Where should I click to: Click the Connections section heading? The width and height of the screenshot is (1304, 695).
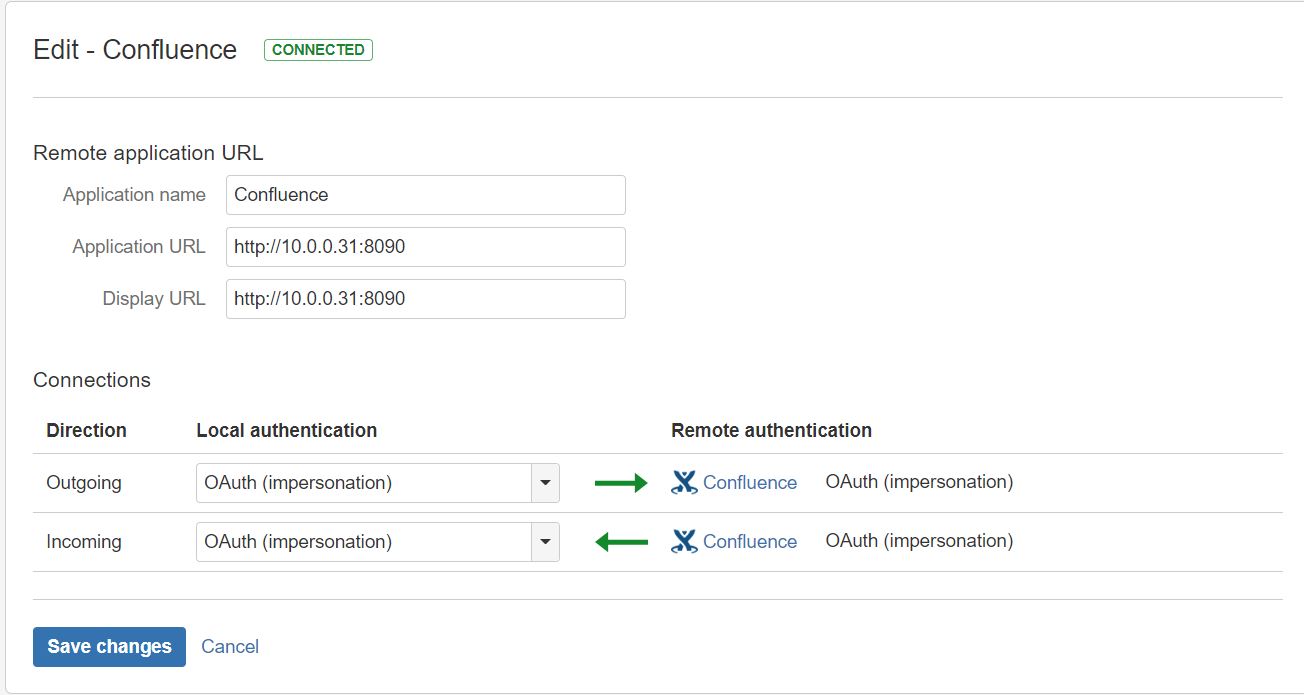92,380
